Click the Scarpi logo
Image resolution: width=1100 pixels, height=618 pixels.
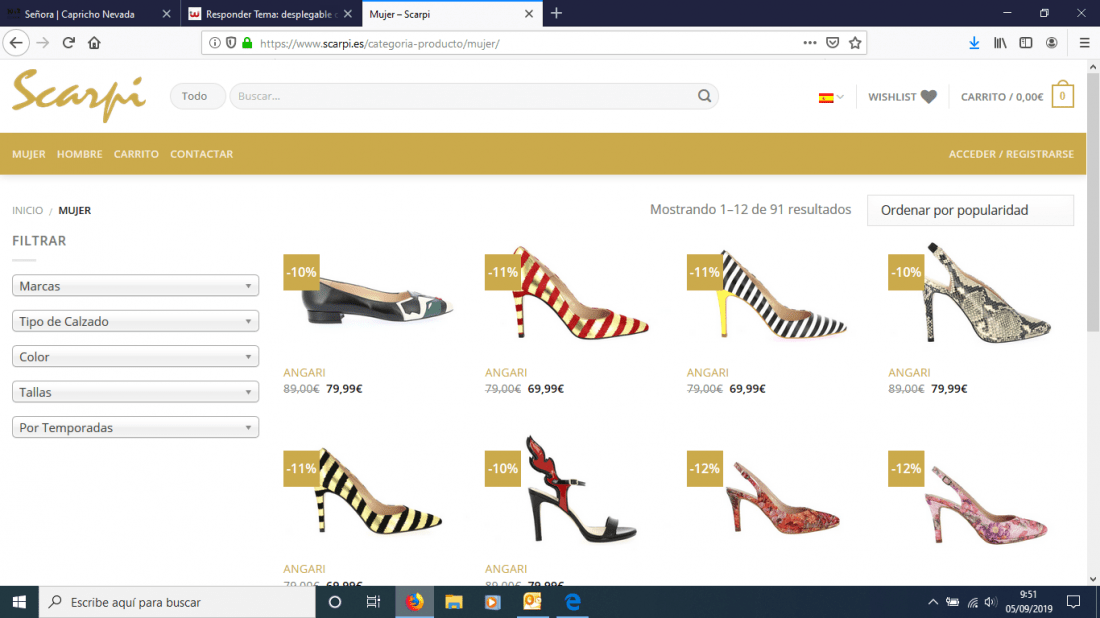point(79,95)
